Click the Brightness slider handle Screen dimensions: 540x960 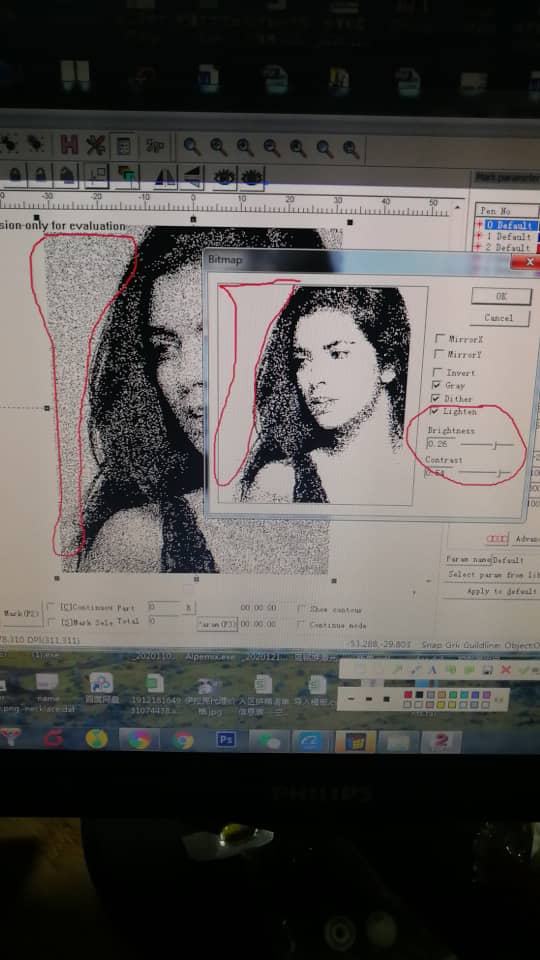coord(495,444)
